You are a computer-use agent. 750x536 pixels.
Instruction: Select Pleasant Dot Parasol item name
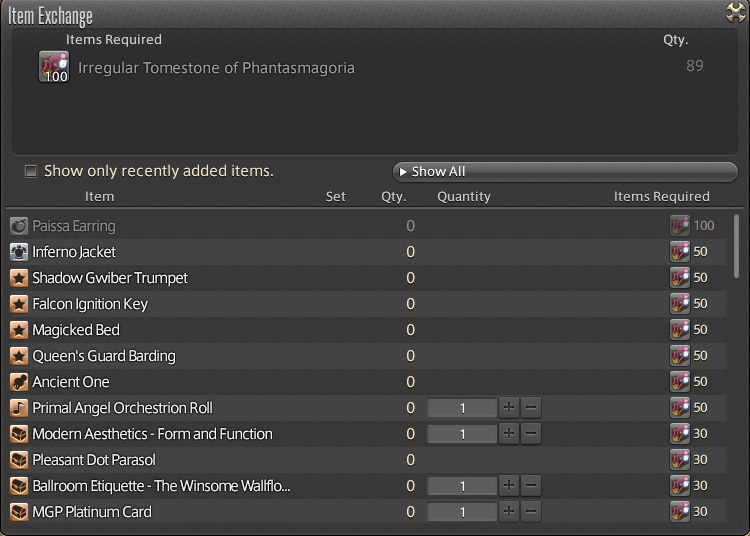click(x=94, y=460)
